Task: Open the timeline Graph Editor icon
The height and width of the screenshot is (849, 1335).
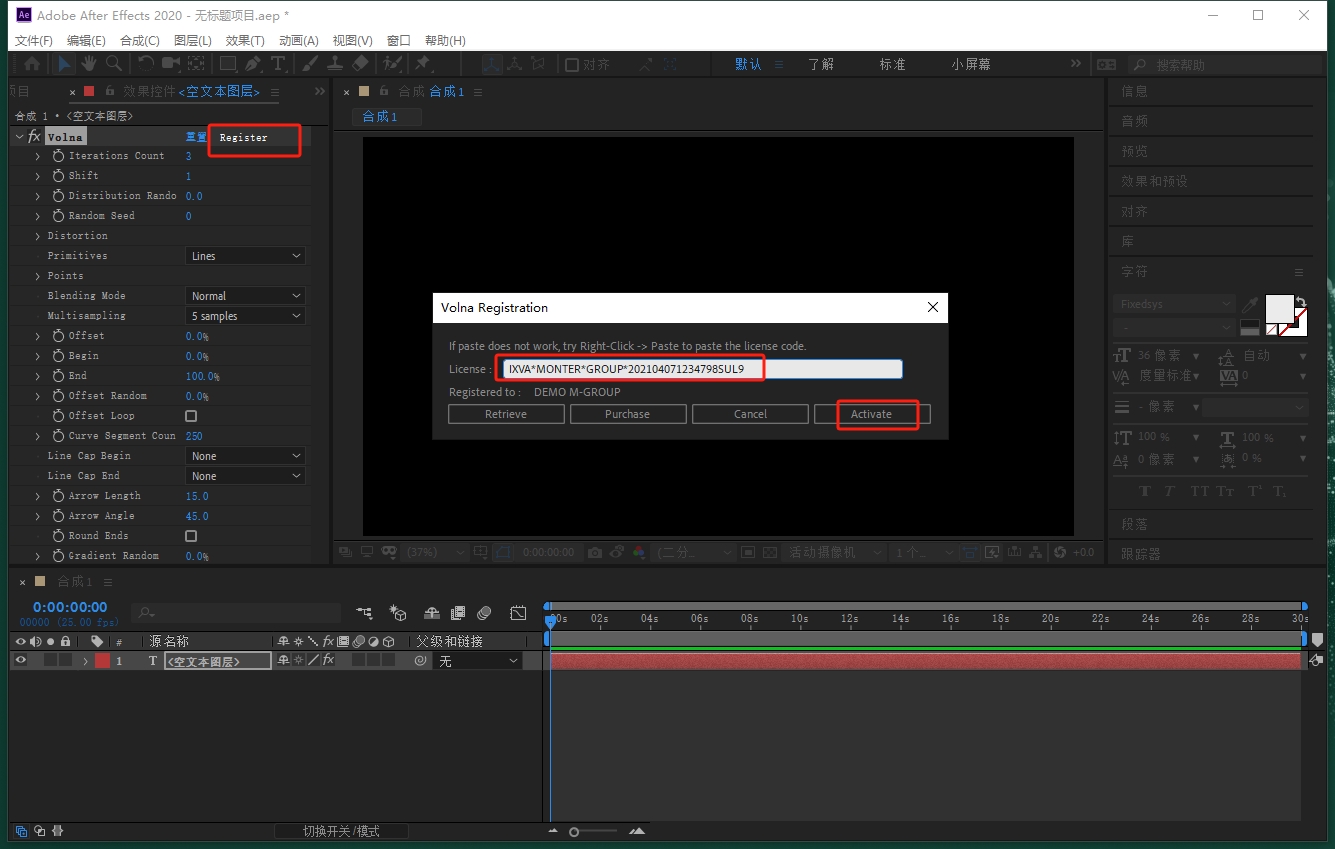Action: (518, 612)
